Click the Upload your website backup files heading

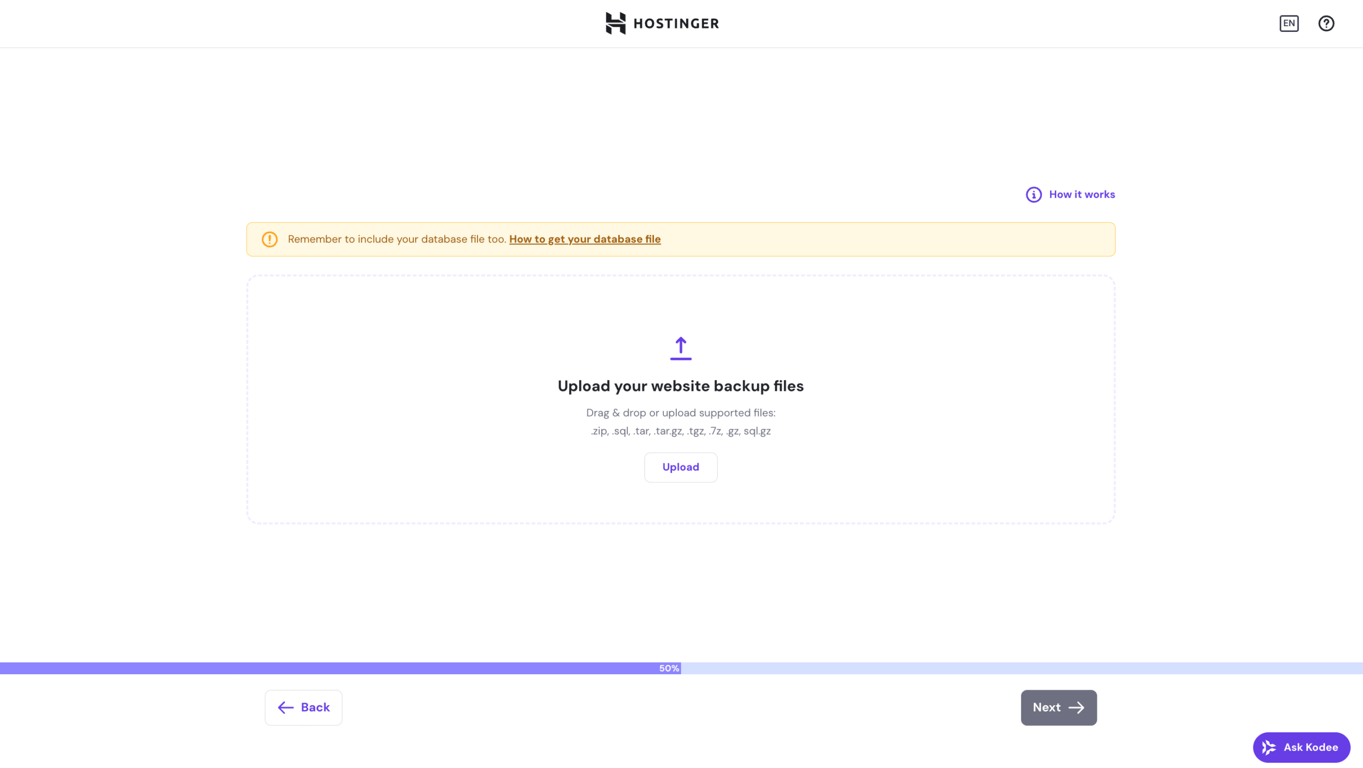[x=680, y=386]
